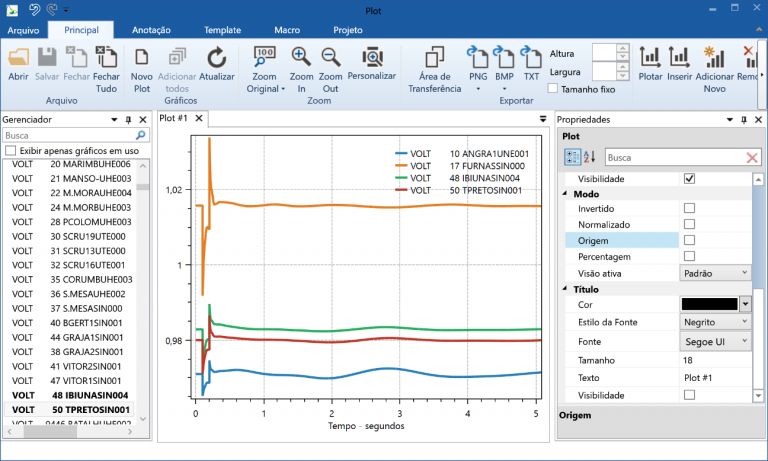This screenshot has width=768, height=461.
Task: Open the Visão ativa dropdown
Action: (x=715, y=272)
